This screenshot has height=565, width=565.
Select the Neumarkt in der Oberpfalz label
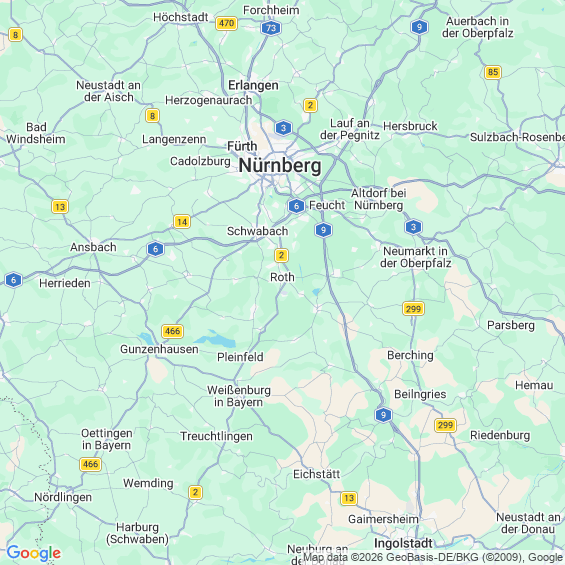[x=415, y=257]
